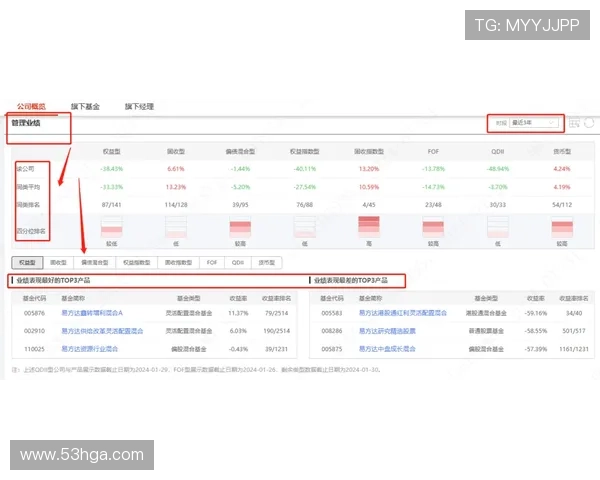The width and height of the screenshot is (600, 480).
Task: Click the QDII percentile bar rated 低
Action: [498, 227]
